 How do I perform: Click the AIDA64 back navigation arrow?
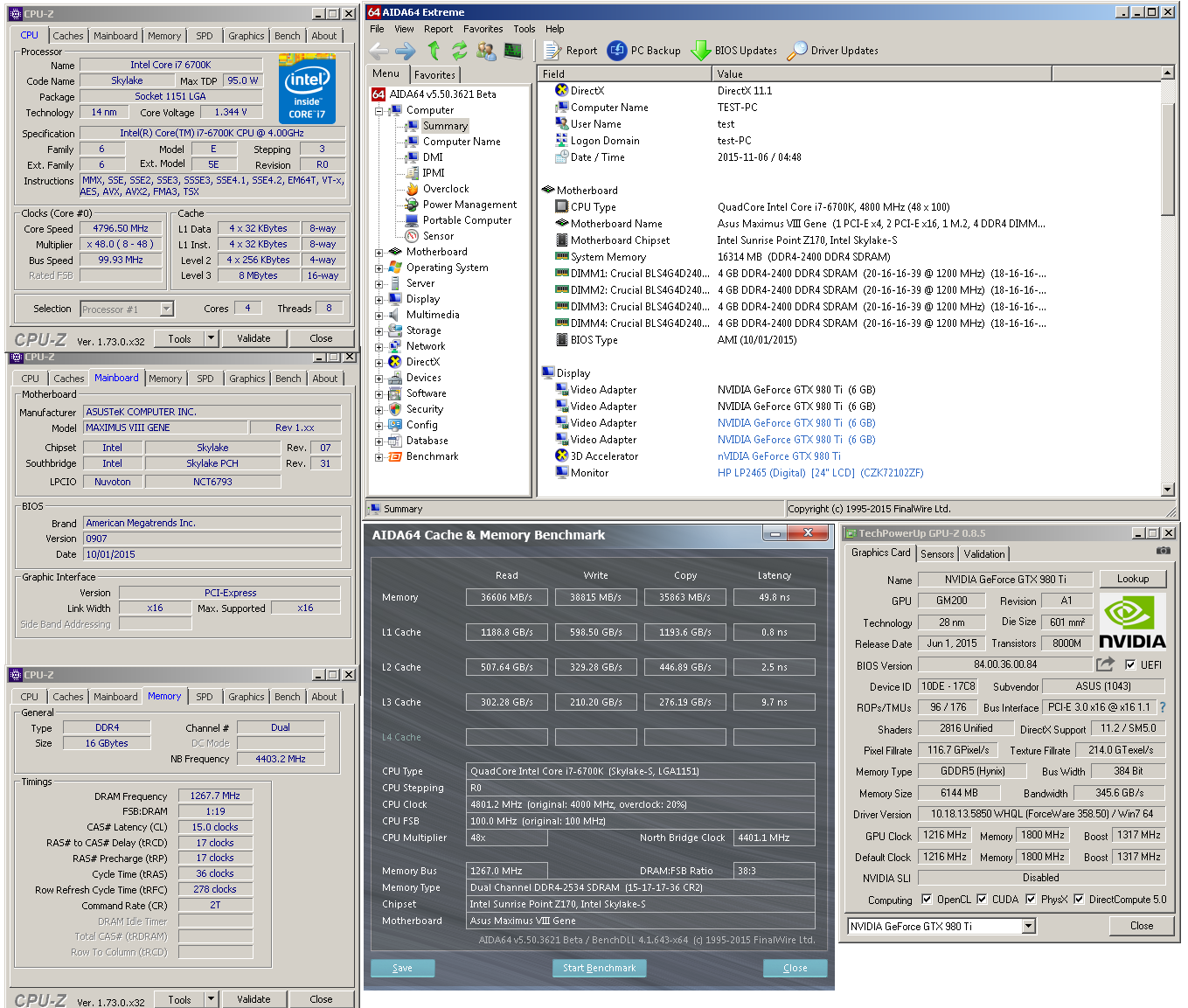tap(379, 51)
